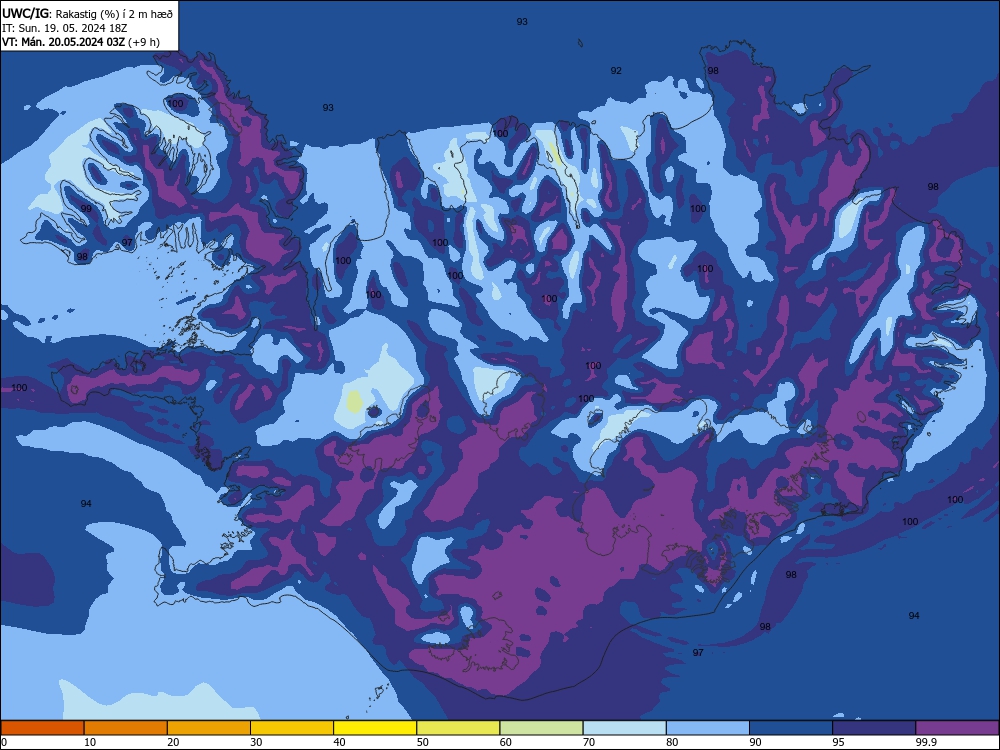The image size is (1000, 750).
Task: Click the dark indigo 95–99.9 legend swatch
Action: (874, 728)
